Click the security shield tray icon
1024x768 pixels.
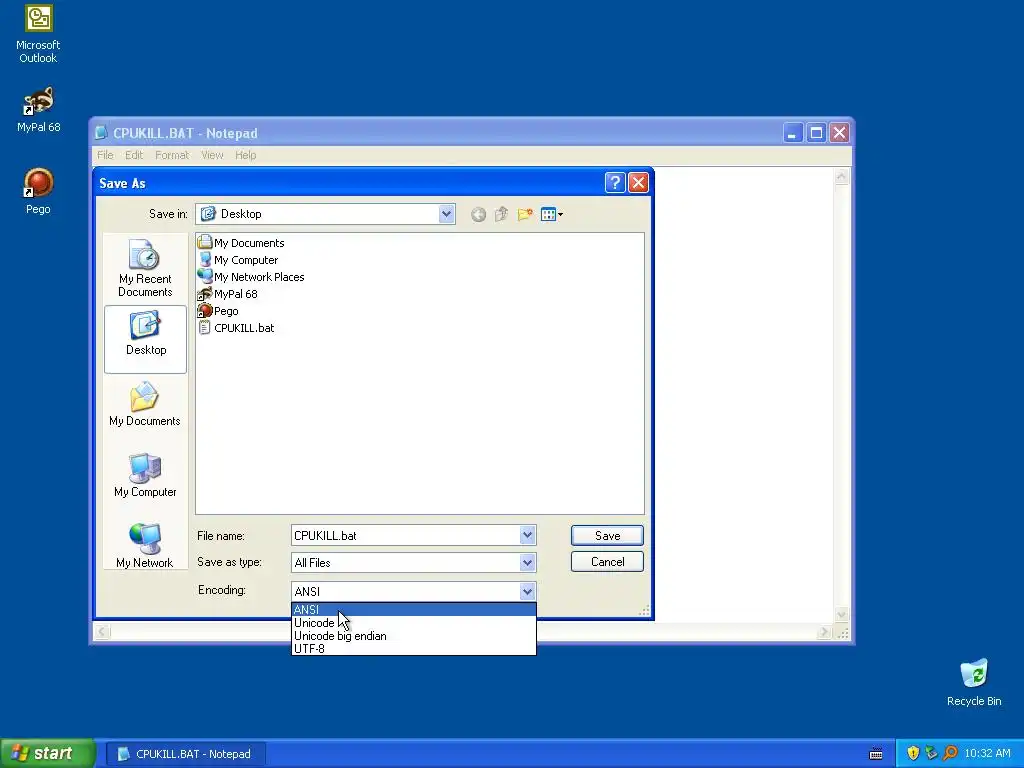coord(913,753)
